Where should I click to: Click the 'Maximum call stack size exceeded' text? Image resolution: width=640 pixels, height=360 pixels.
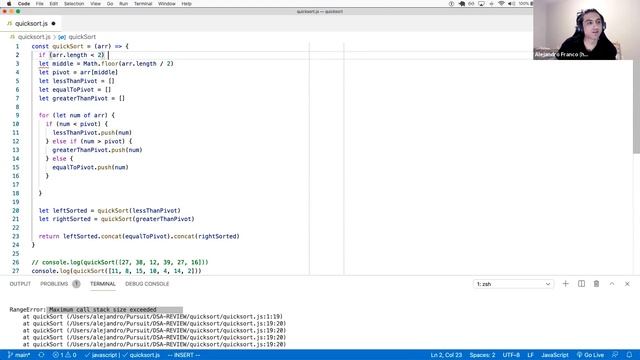103,310
